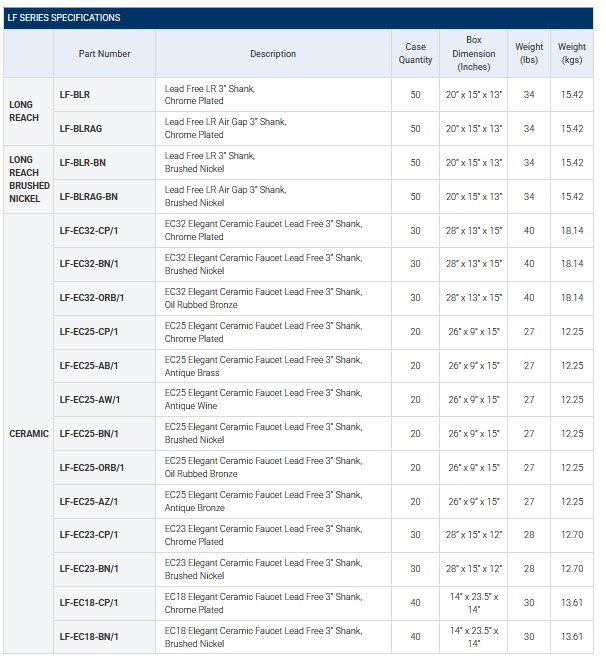Click the Case Quantity column header
Viewport: 606px width, 671px height.
(415, 54)
